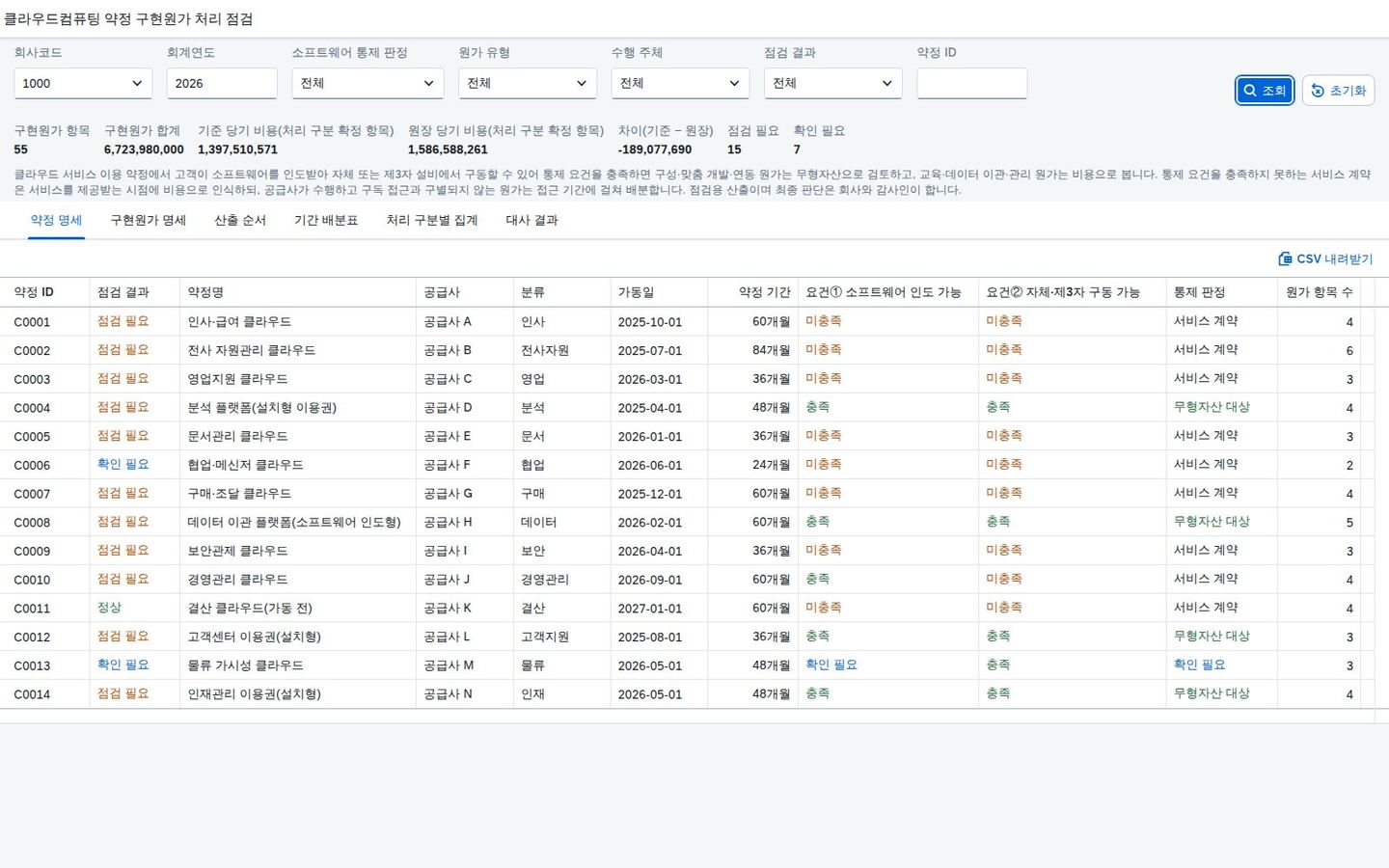Click 점검 필요 summary count 15
The image size is (1389, 868).
point(734,149)
